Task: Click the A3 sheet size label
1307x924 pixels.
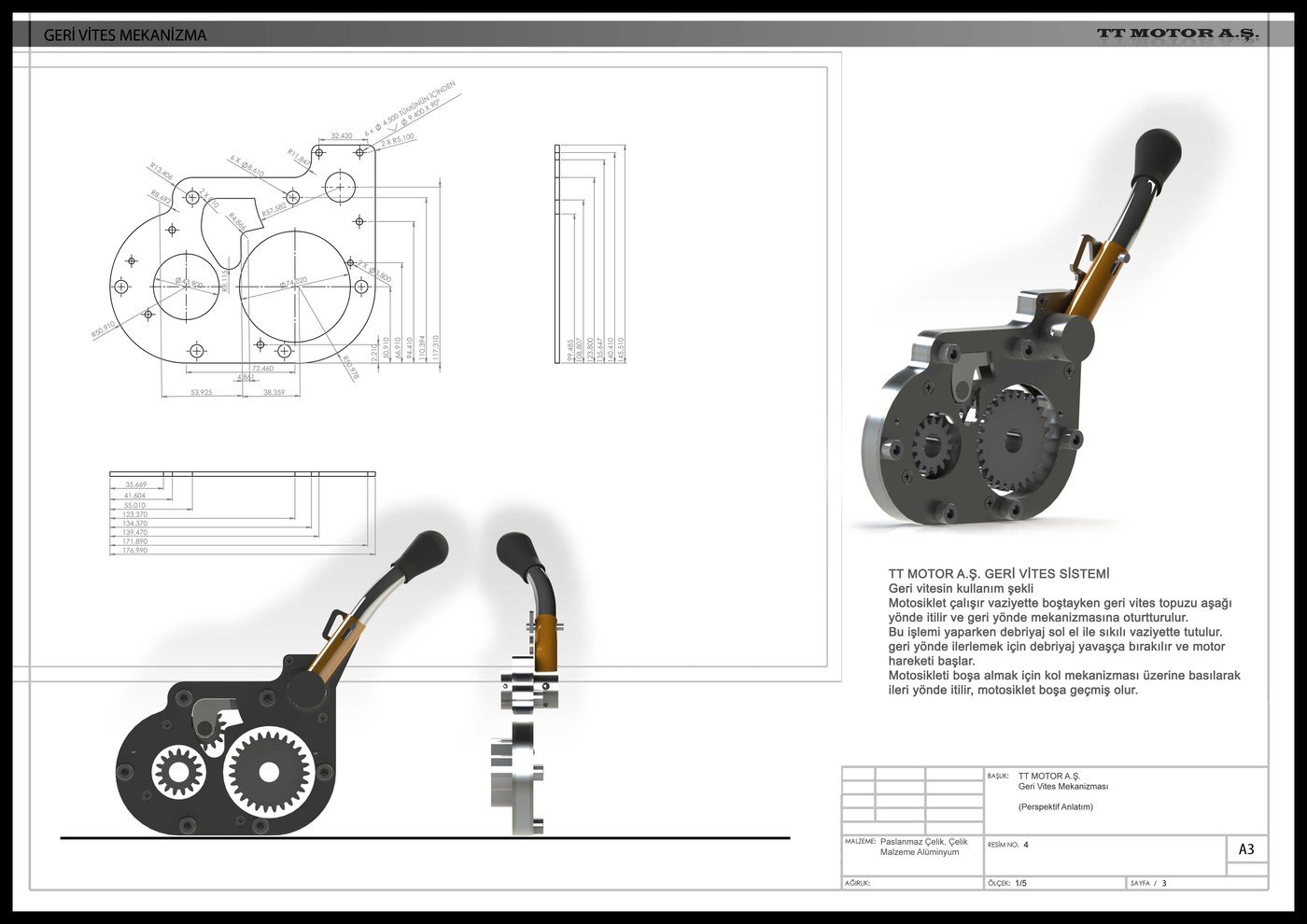Action: pyautogui.click(x=1245, y=849)
